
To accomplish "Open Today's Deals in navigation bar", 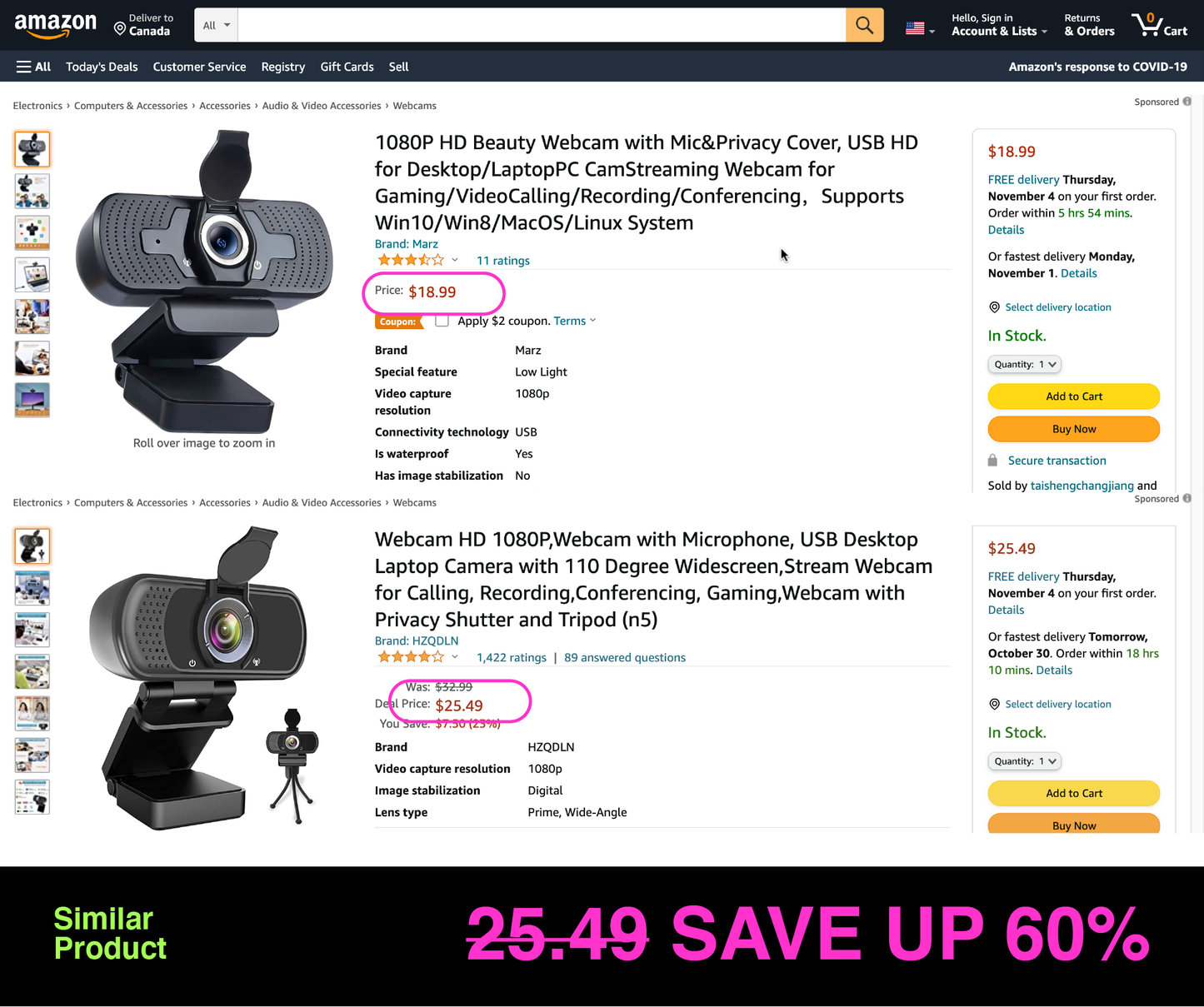I will (102, 67).
